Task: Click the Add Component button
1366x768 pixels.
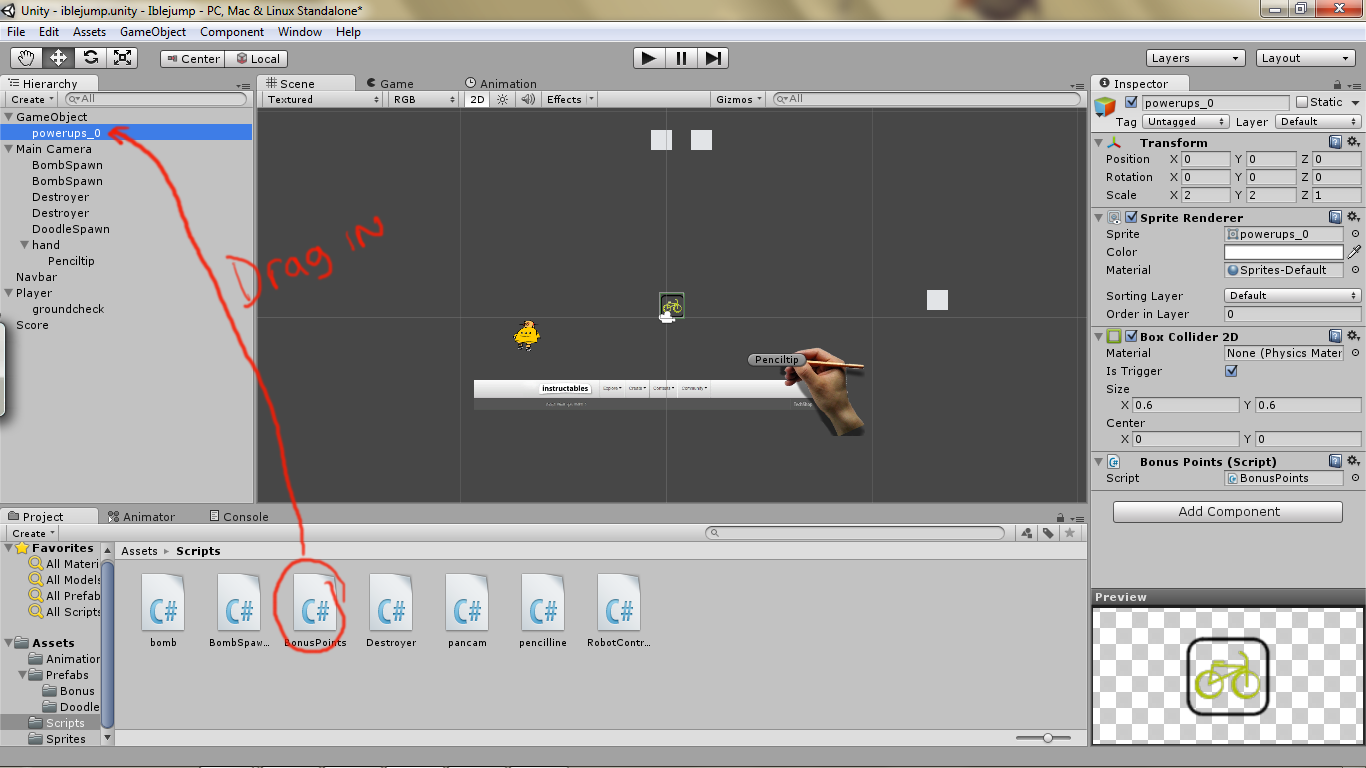Action: (x=1228, y=512)
